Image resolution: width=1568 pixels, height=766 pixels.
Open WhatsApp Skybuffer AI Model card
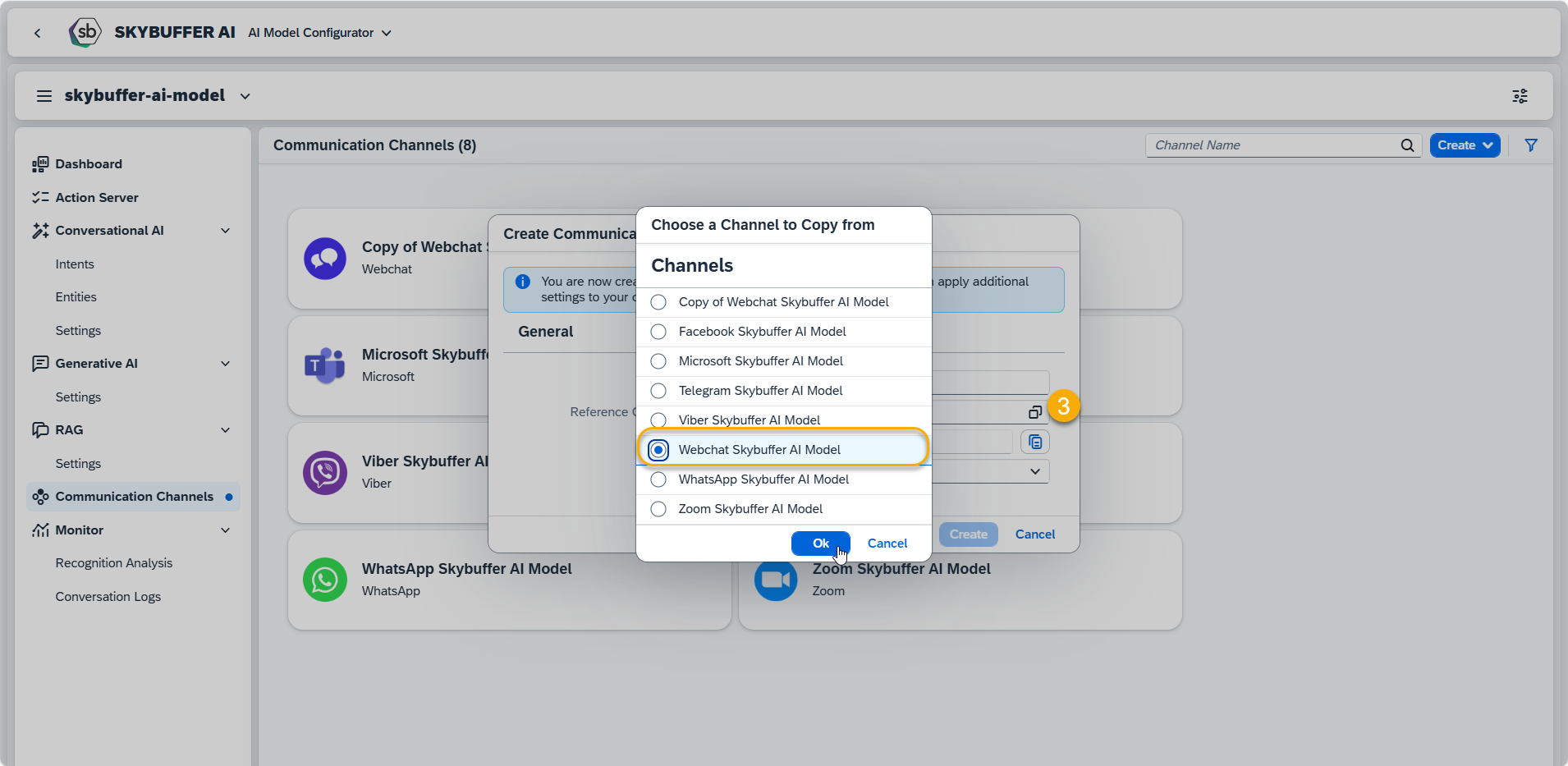(x=509, y=580)
